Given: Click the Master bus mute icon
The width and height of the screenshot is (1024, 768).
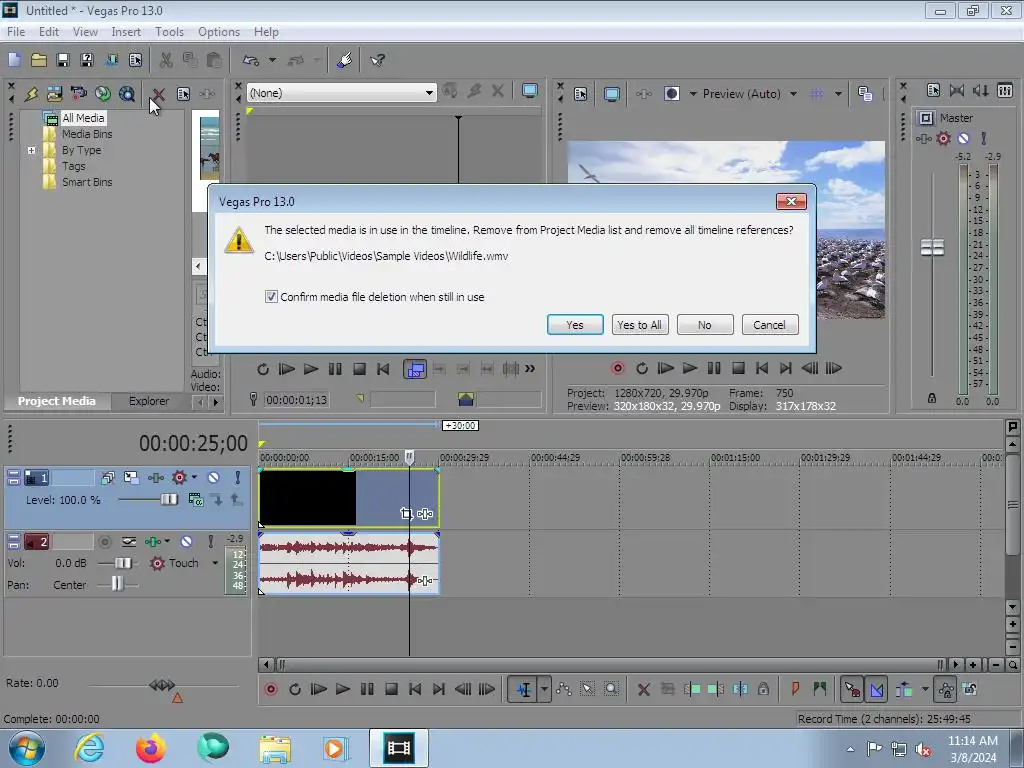Looking at the screenshot, I should tap(963, 138).
